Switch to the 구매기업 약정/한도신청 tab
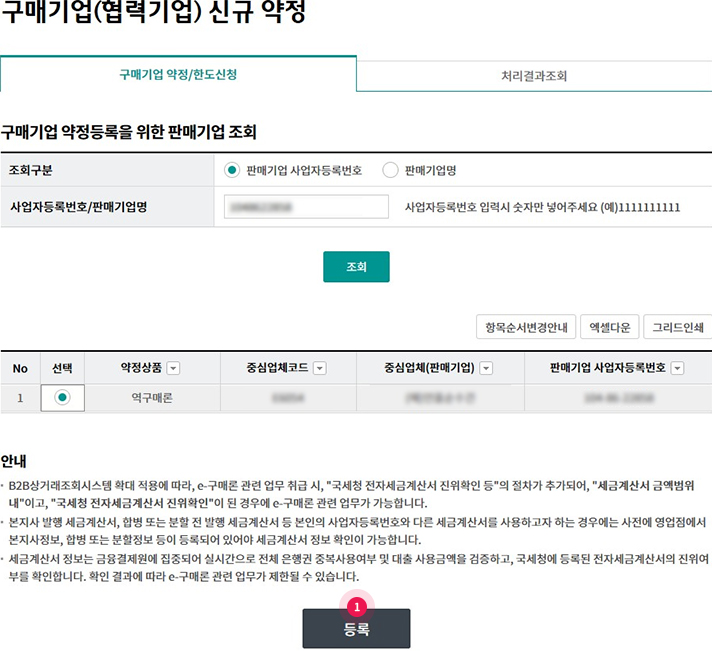 [178, 75]
